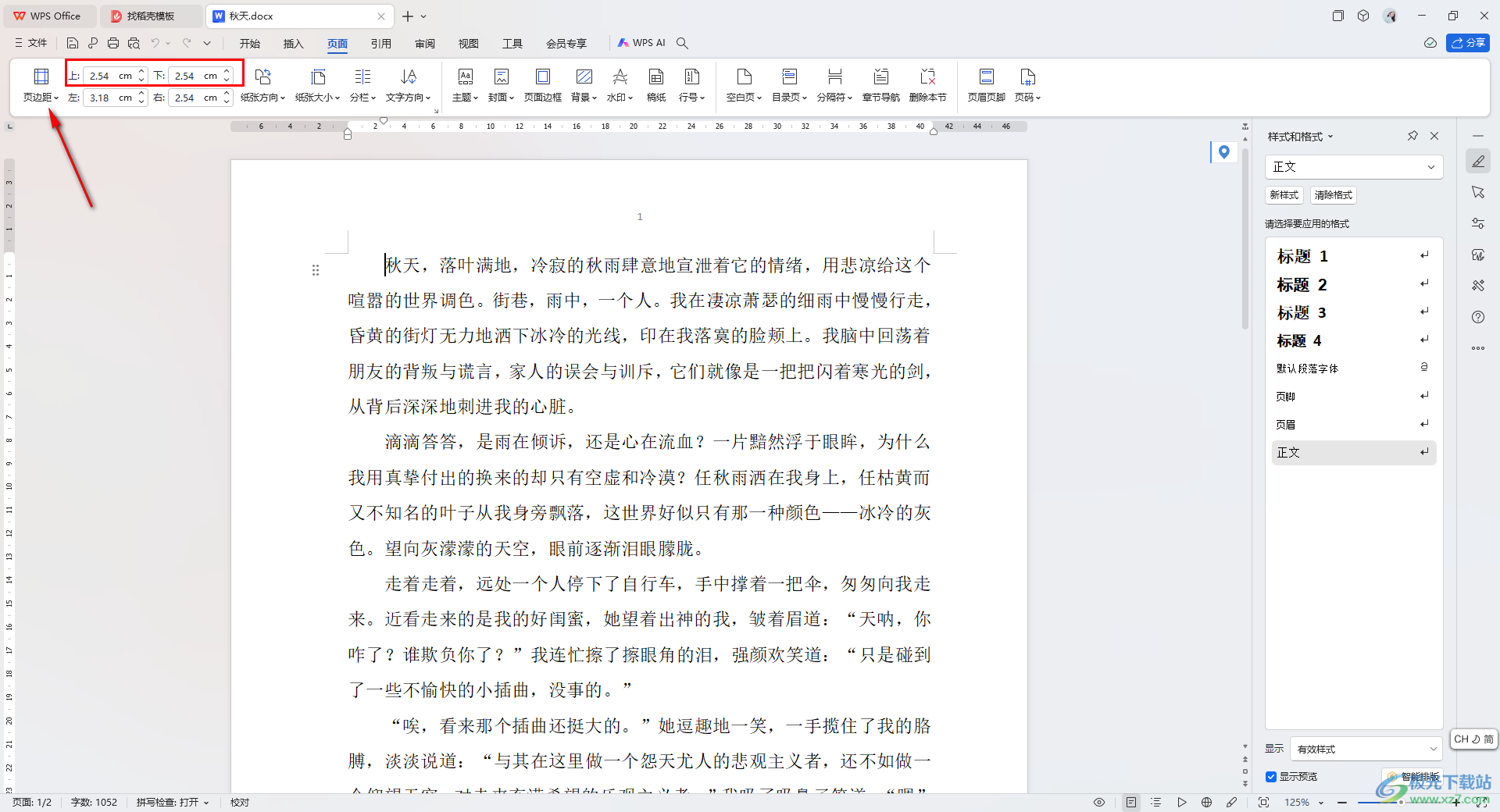Click 删除本节 delete section icon

(928, 77)
